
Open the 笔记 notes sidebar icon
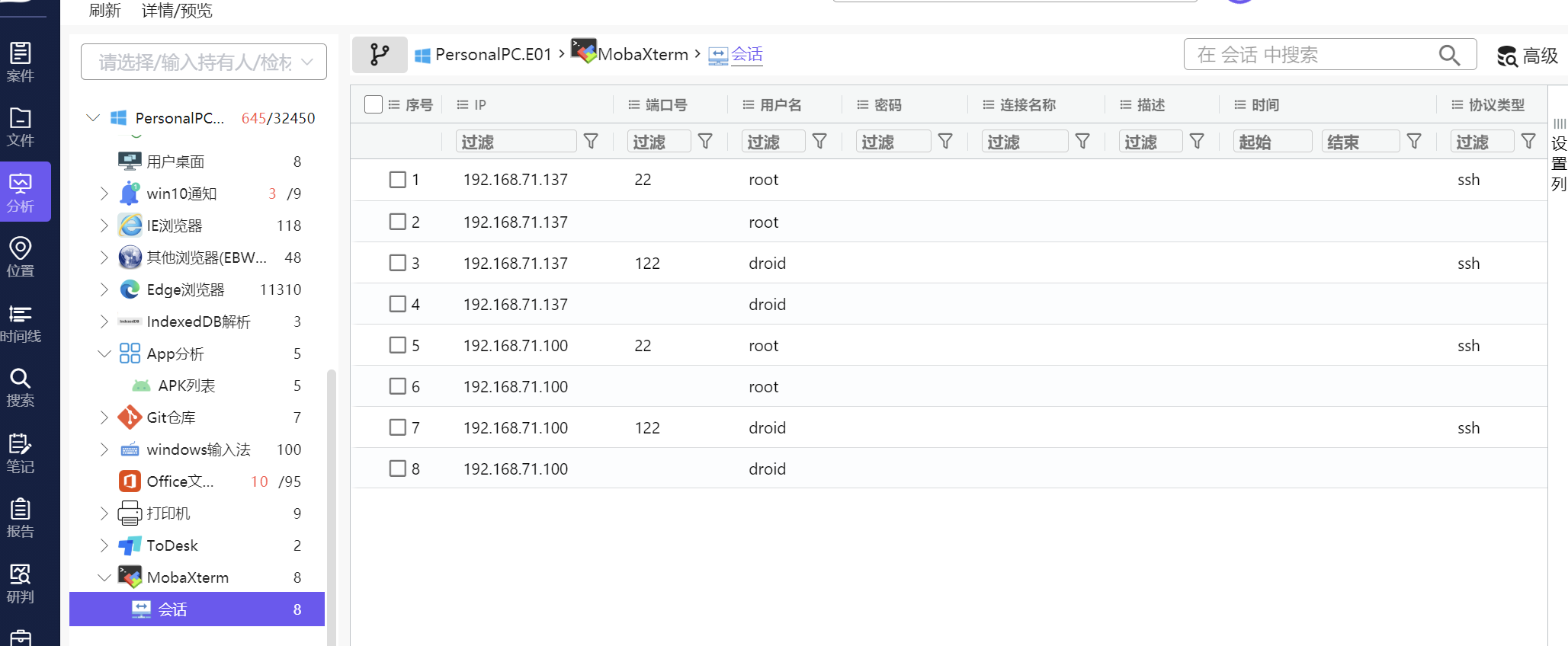pyautogui.click(x=21, y=453)
